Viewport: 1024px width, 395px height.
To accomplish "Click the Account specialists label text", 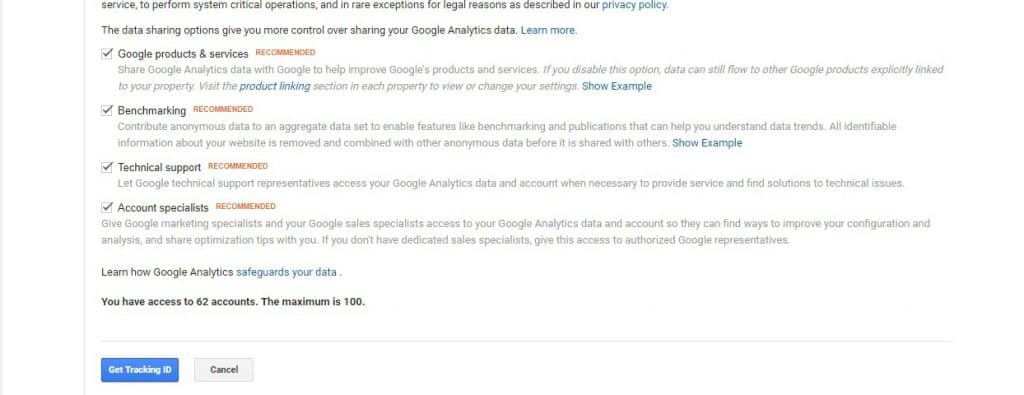I will (163, 208).
